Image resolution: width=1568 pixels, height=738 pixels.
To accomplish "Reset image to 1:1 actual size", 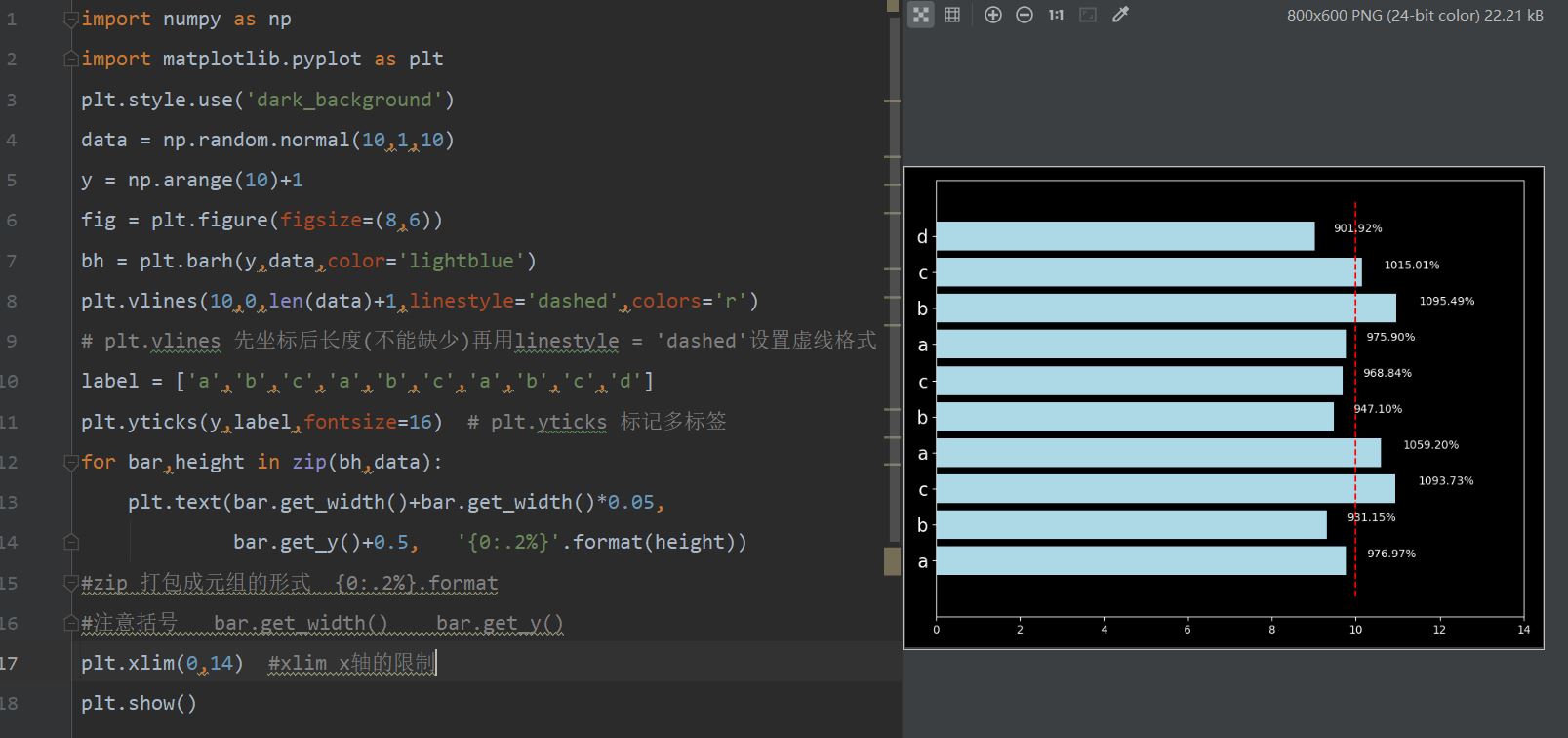I will 1056,15.
